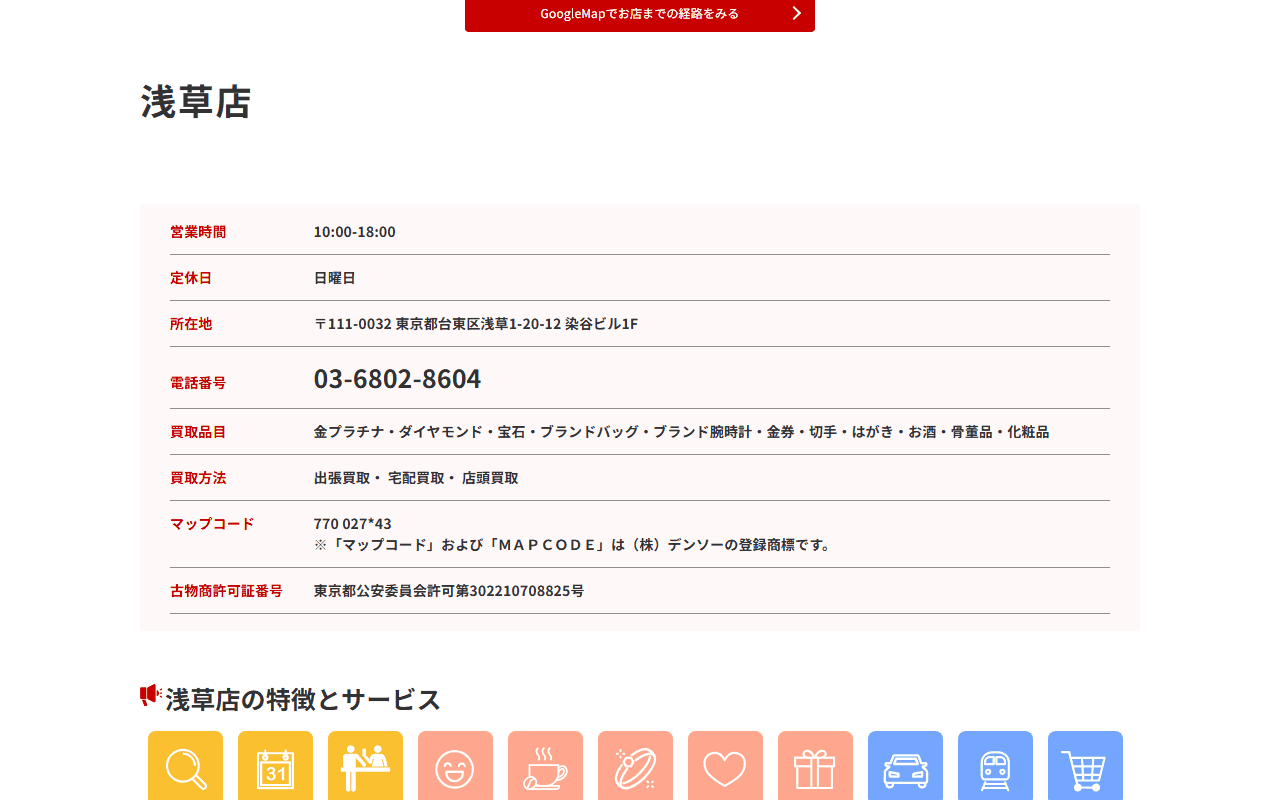The width and height of the screenshot is (1280, 800).
Task: Click the 日曜日 closed day value
Action: [335, 278]
